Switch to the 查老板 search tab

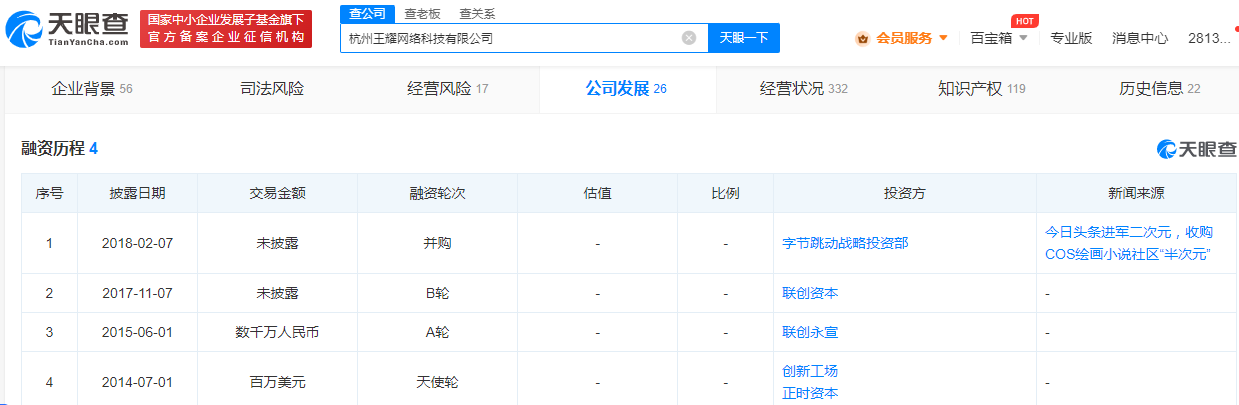coord(422,14)
